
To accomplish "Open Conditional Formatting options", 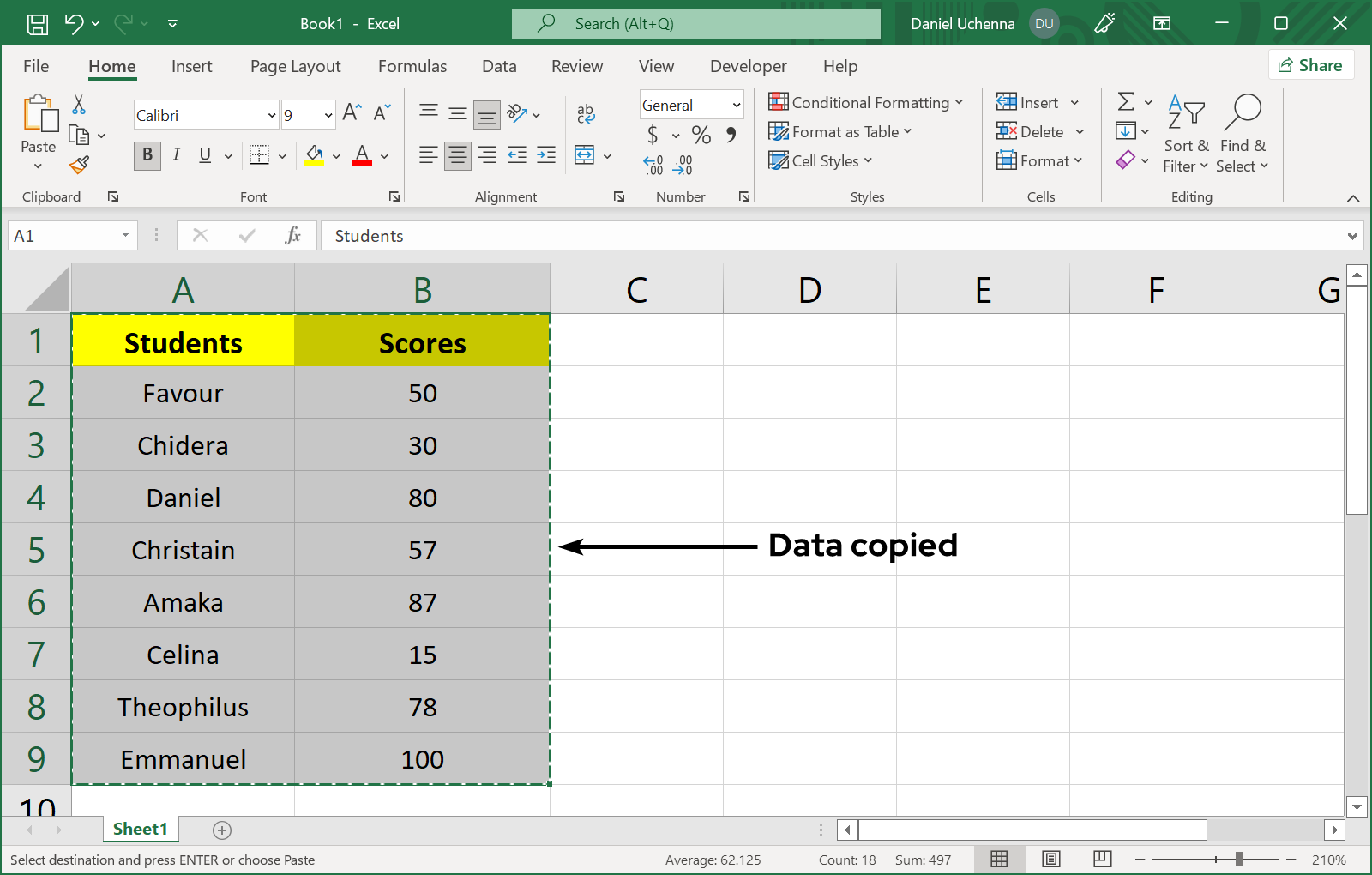I will coord(867,102).
